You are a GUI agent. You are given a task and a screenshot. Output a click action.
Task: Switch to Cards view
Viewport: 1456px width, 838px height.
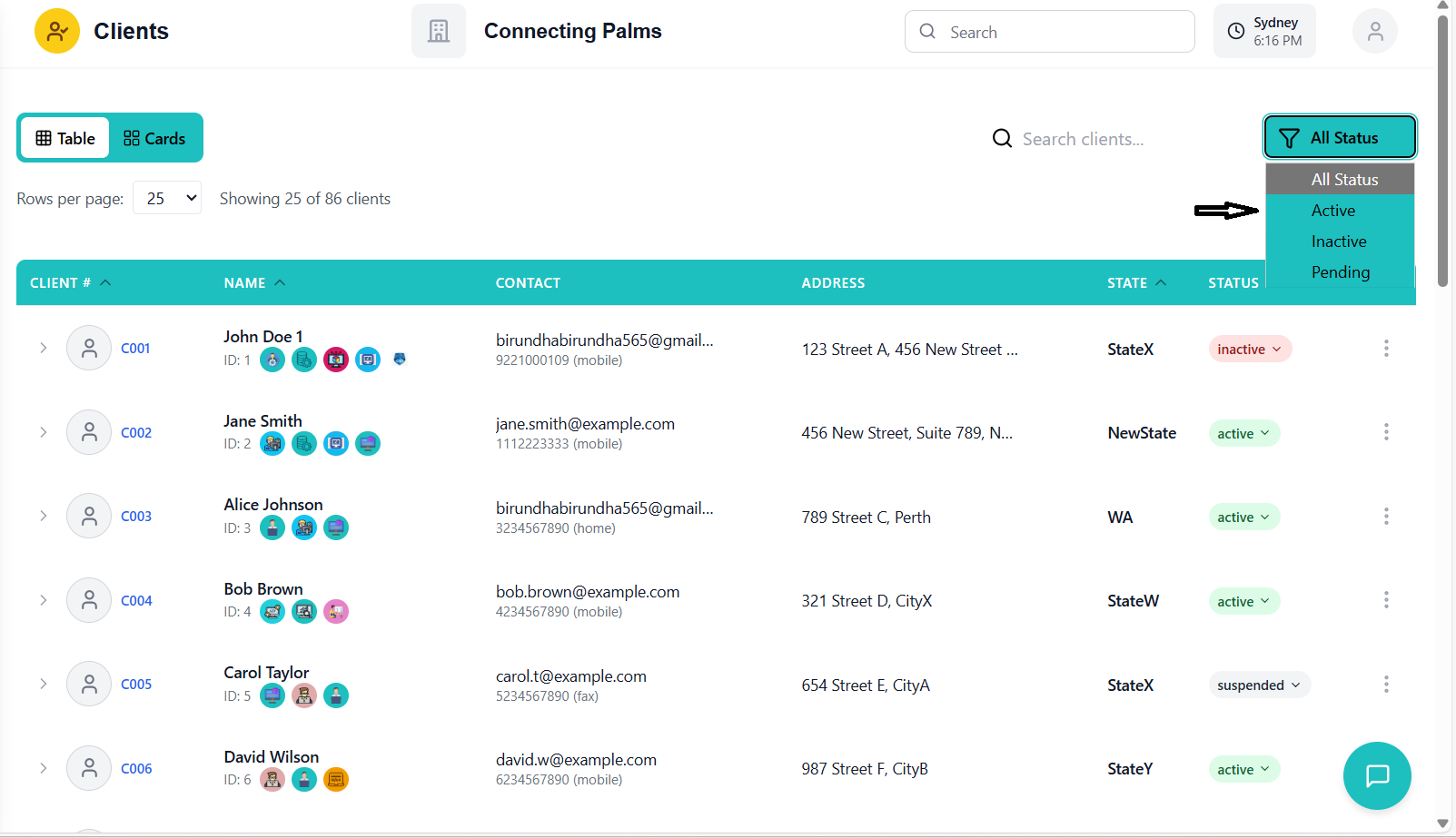(x=155, y=138)
